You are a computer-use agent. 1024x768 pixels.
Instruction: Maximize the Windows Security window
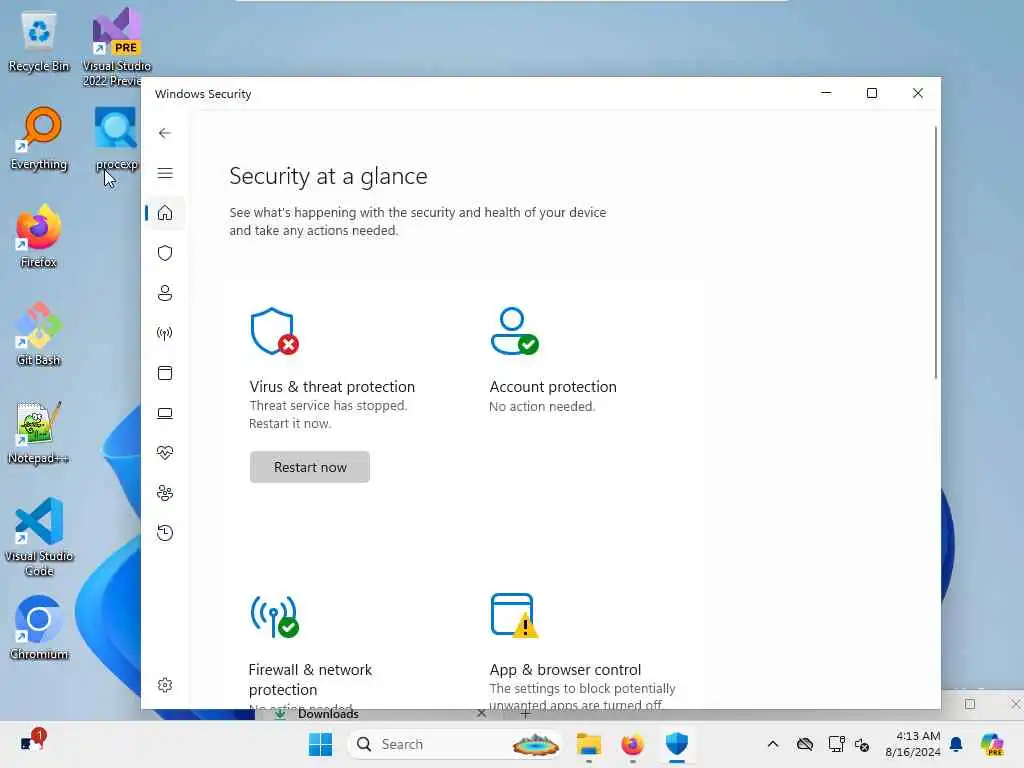[872, 93]
